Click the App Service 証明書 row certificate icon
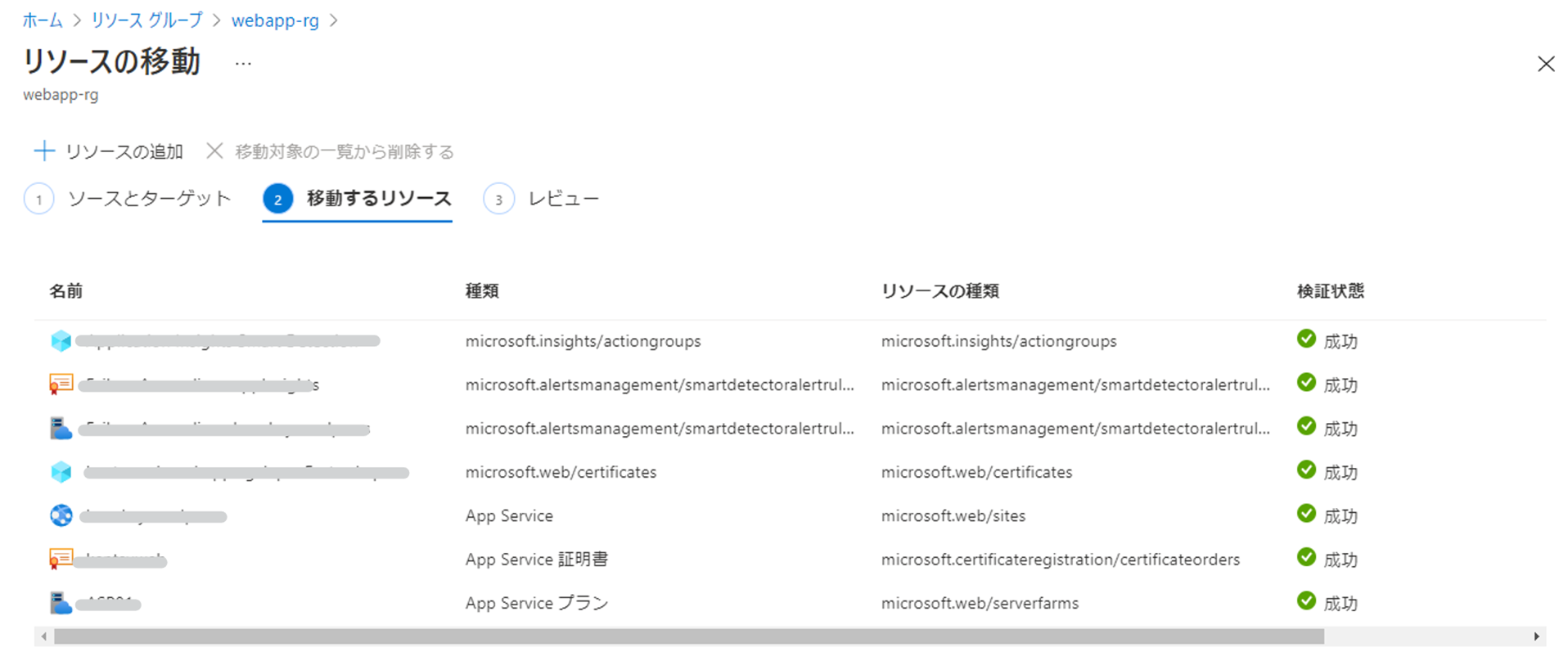The height and width of the screenshot is (661, 1568). 61,560
